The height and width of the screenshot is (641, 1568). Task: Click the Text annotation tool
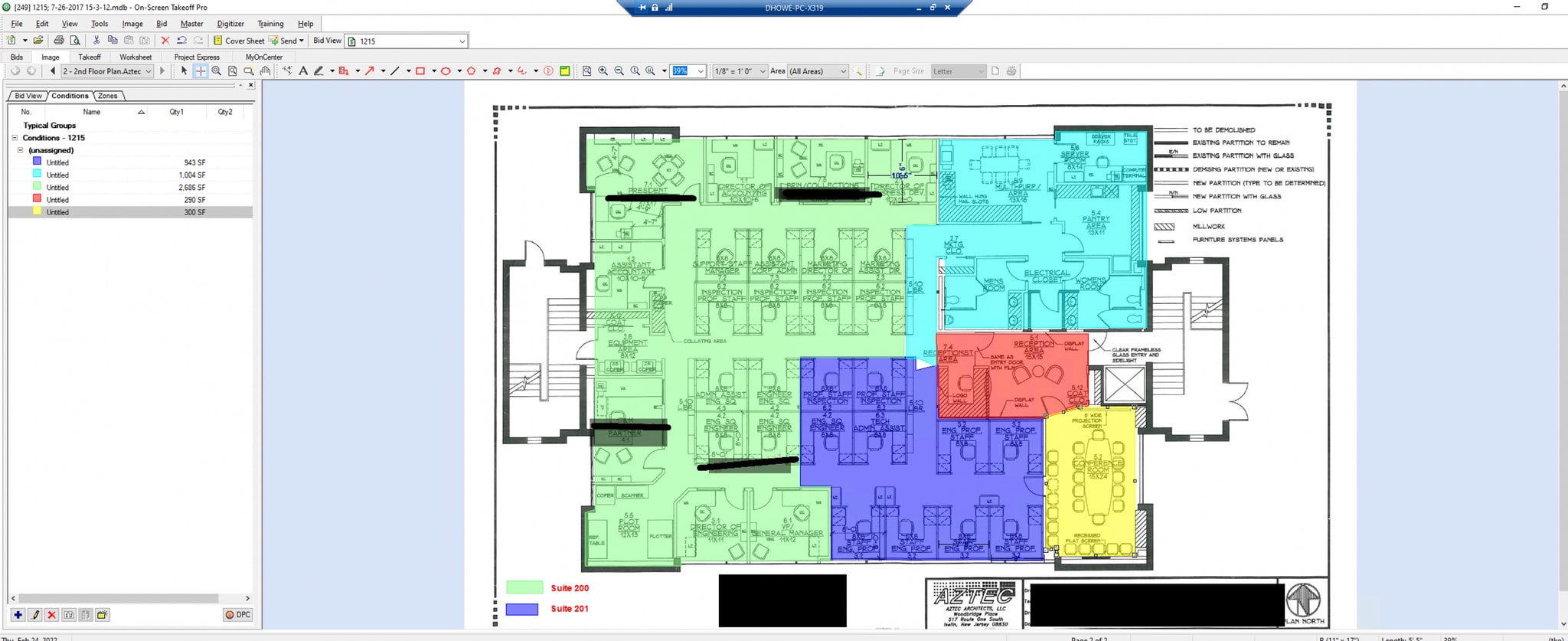pos(303,71)
